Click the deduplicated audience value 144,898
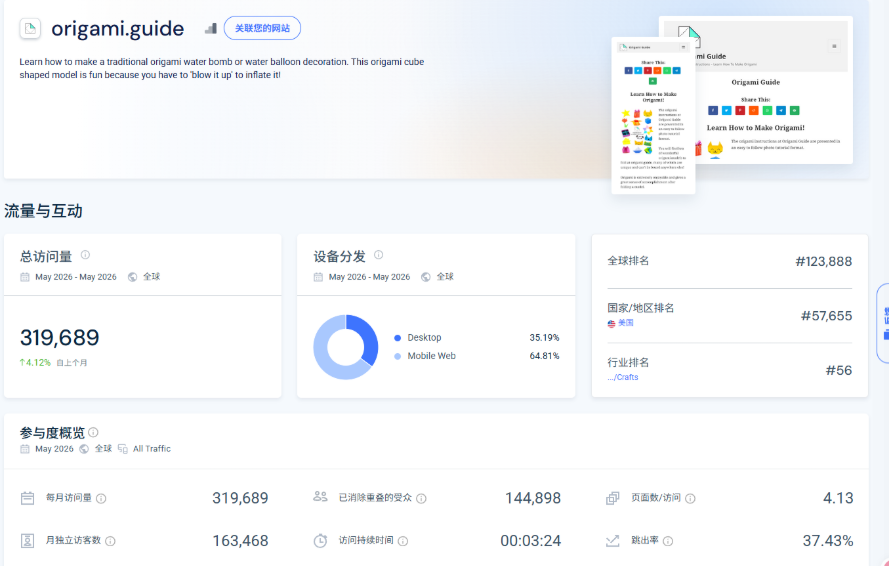Image resolution: width=889 pixels, height=566 pixels. click(533, 498)
